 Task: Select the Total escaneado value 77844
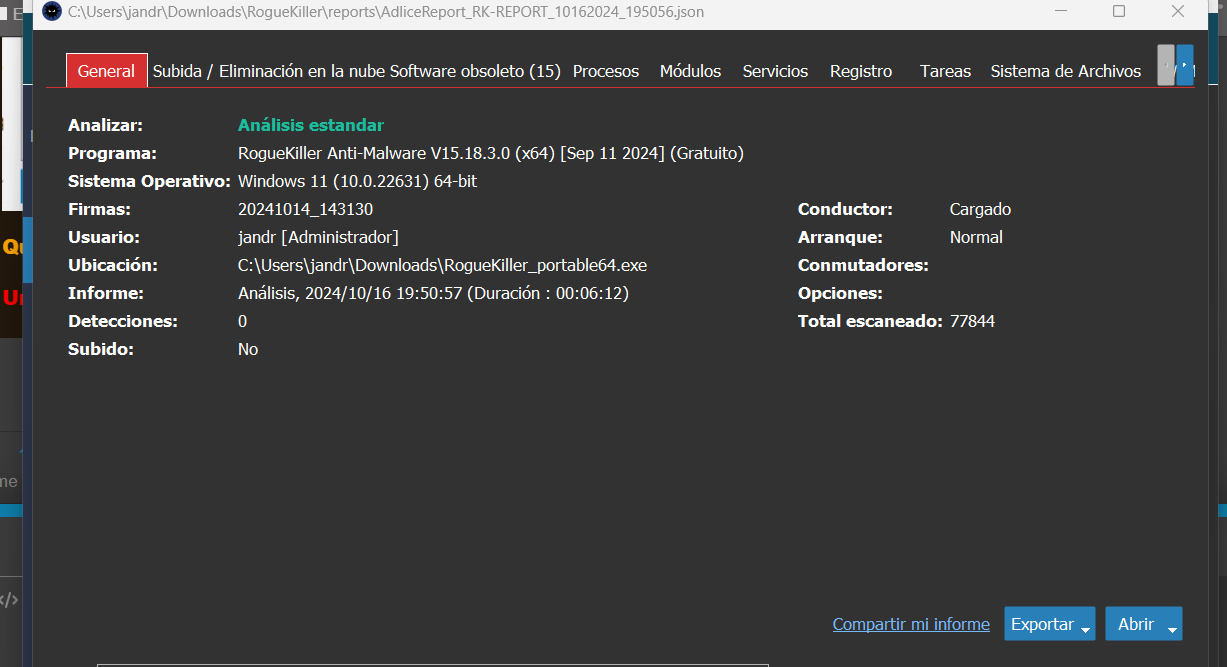972,321
